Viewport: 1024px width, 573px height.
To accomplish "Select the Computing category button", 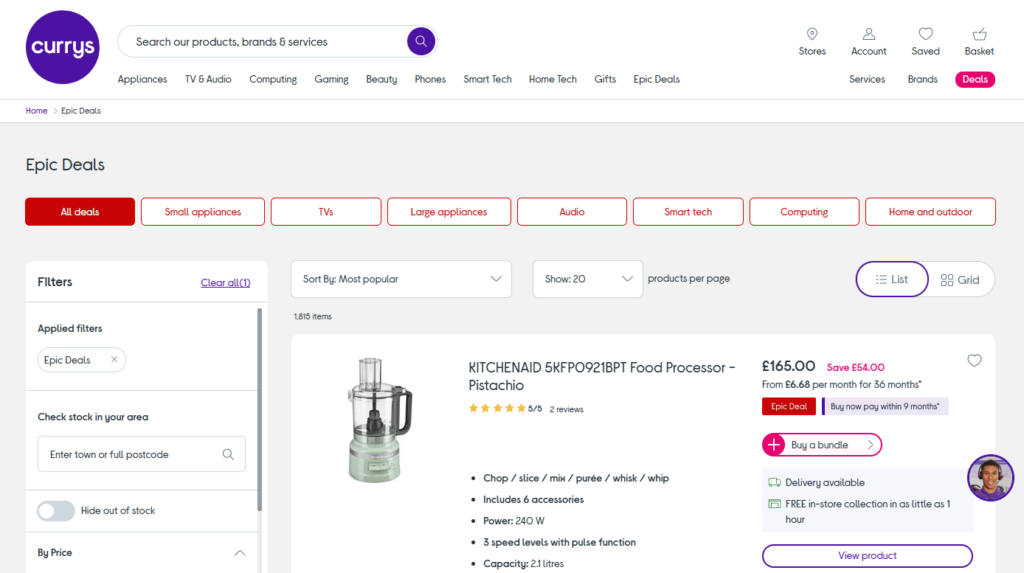I will pos(804,212).
